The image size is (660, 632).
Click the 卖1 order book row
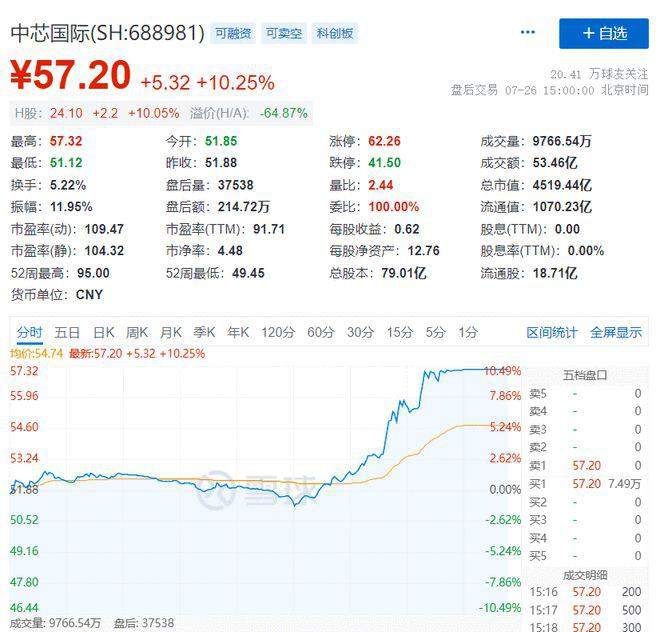[585, 465]
